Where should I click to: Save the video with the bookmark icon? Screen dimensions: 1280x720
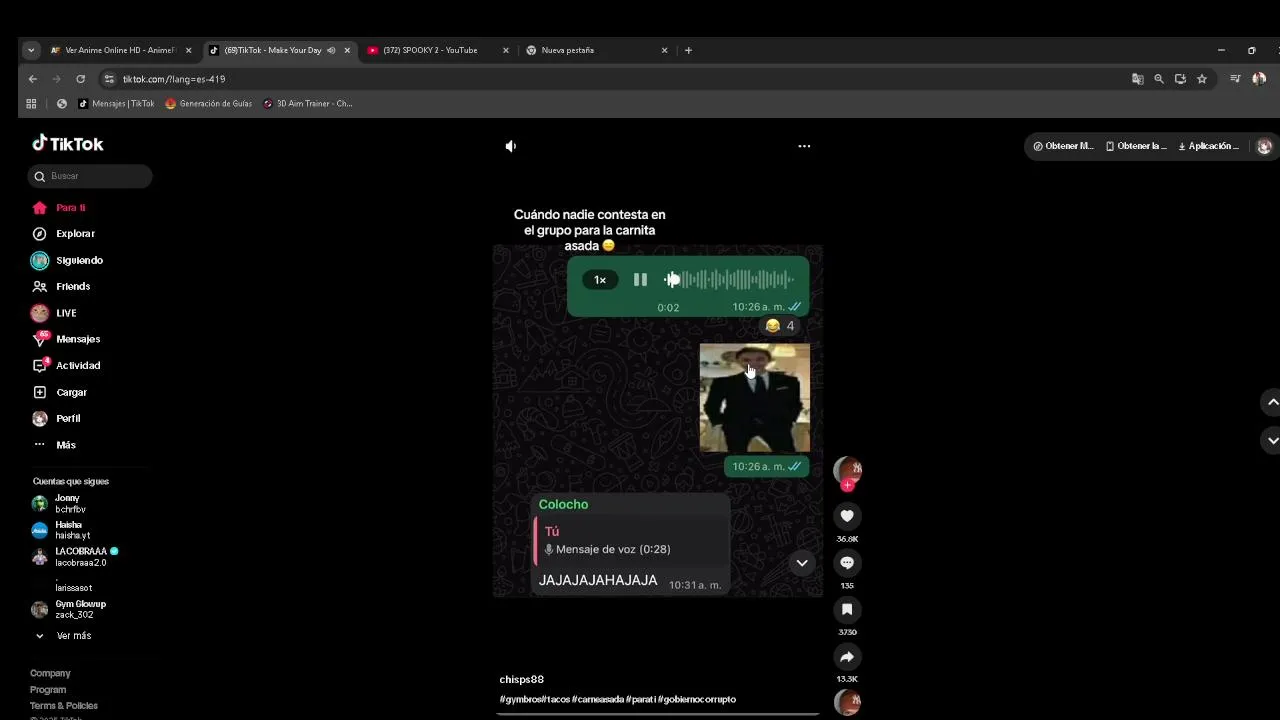[847, 609]
